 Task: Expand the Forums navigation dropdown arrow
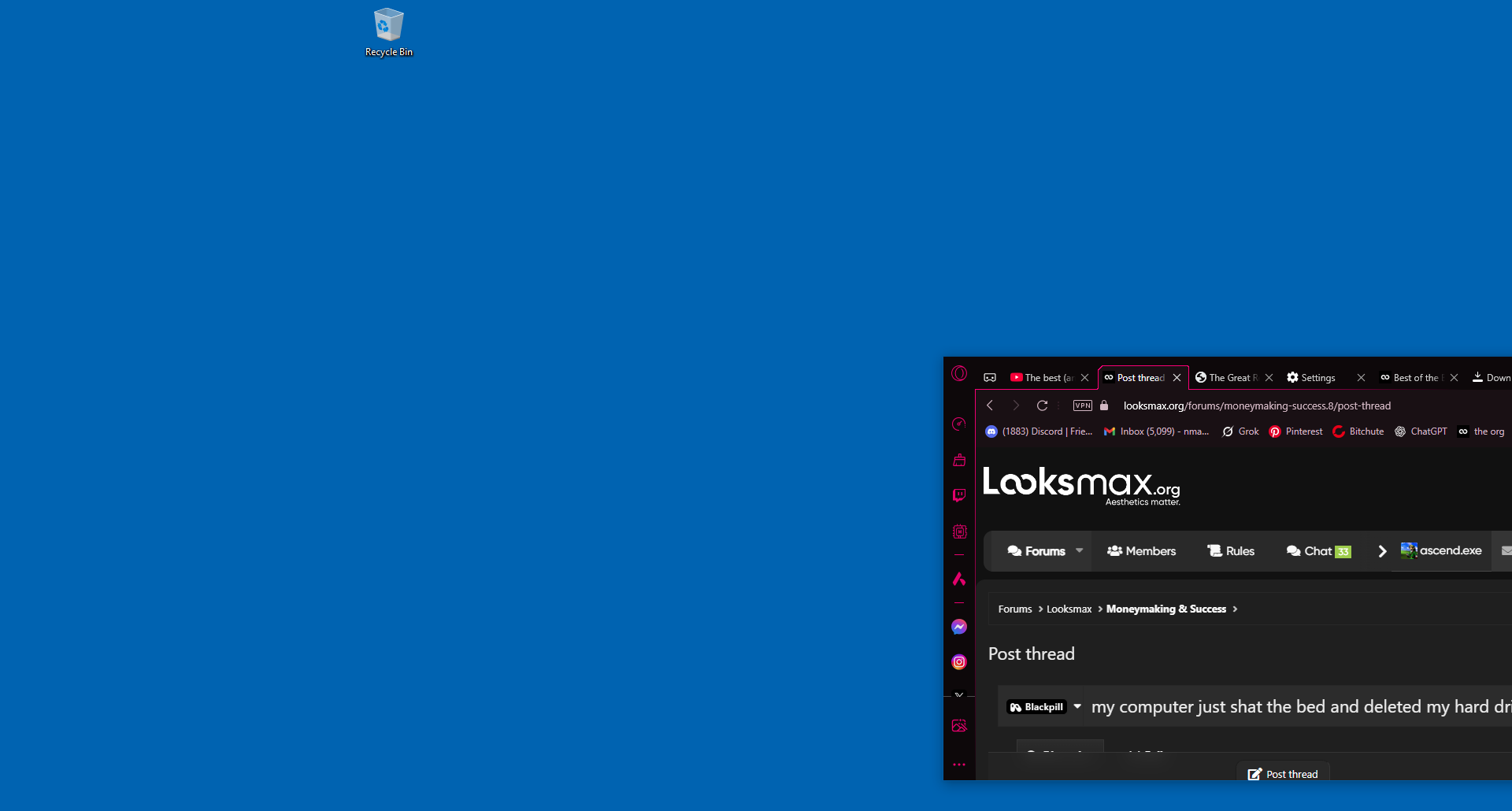(1080, 550)
